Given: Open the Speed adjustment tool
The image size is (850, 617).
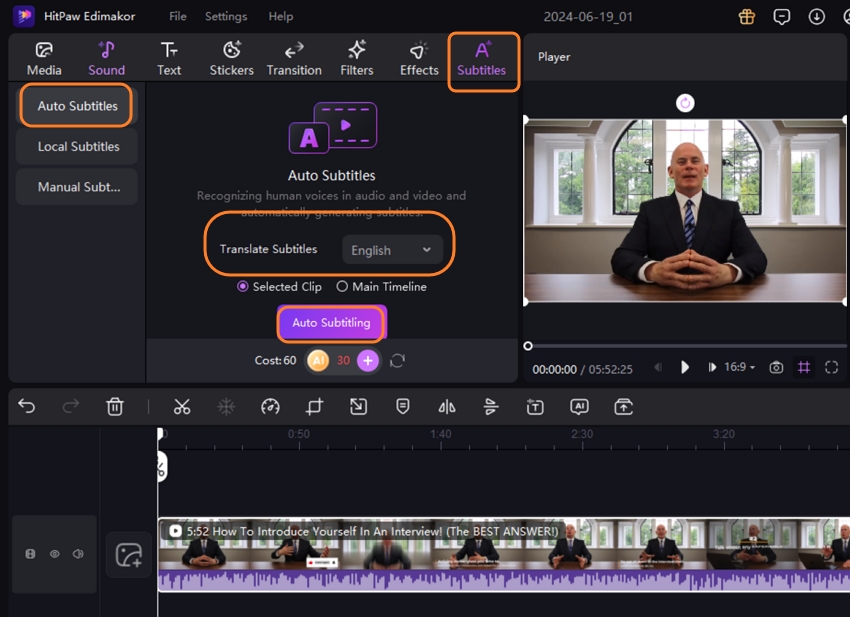Looking at the screenshot, I should [x=270, y=406].
